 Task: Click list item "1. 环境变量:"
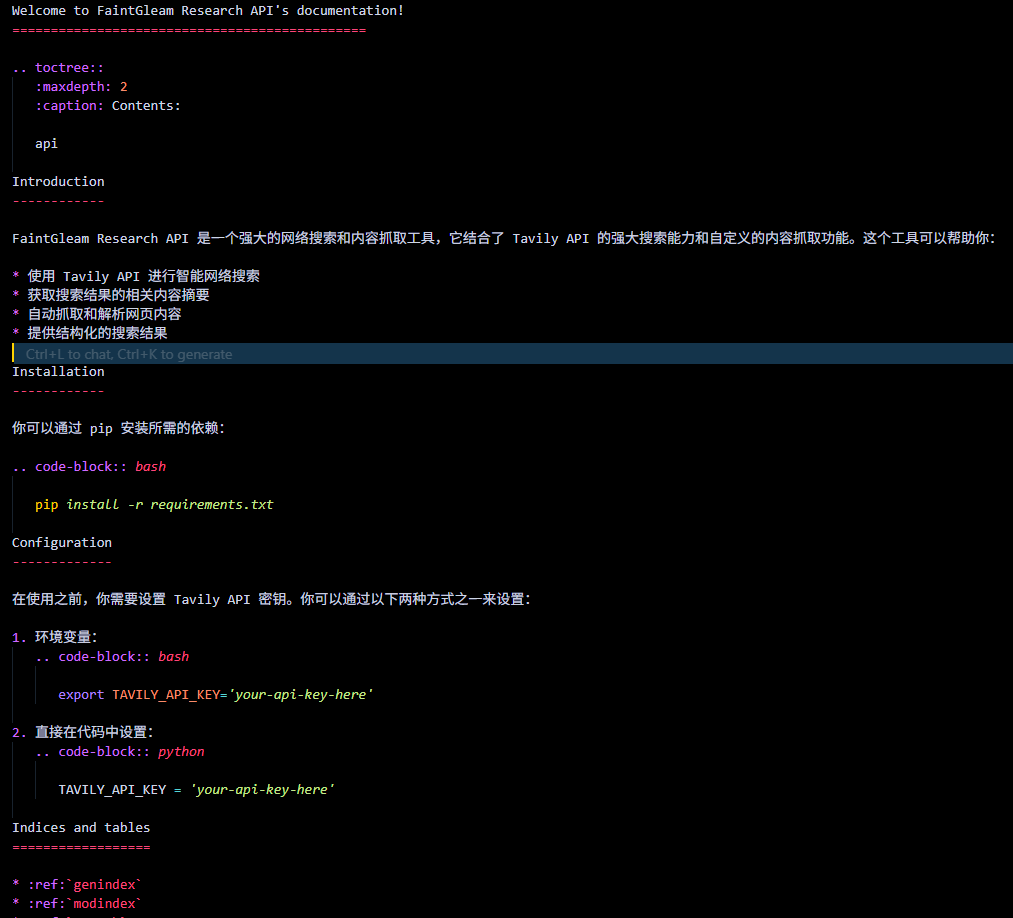55,638
